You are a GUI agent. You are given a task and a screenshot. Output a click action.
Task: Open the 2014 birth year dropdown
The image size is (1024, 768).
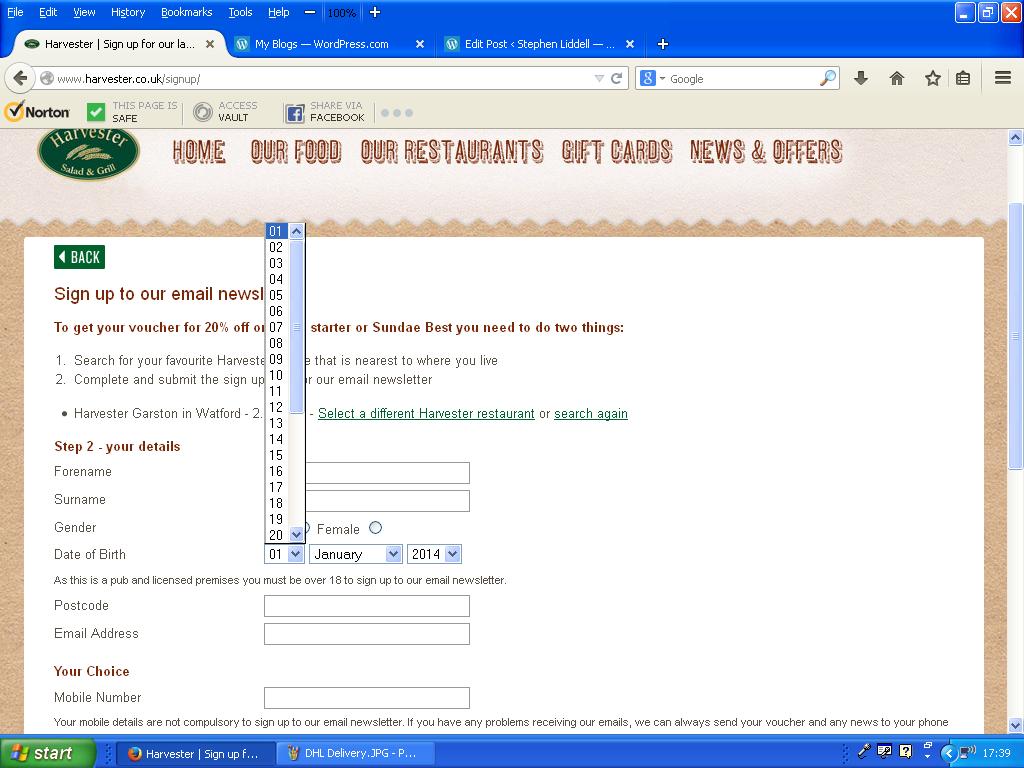pyautogui.click(x=434, y=554)
